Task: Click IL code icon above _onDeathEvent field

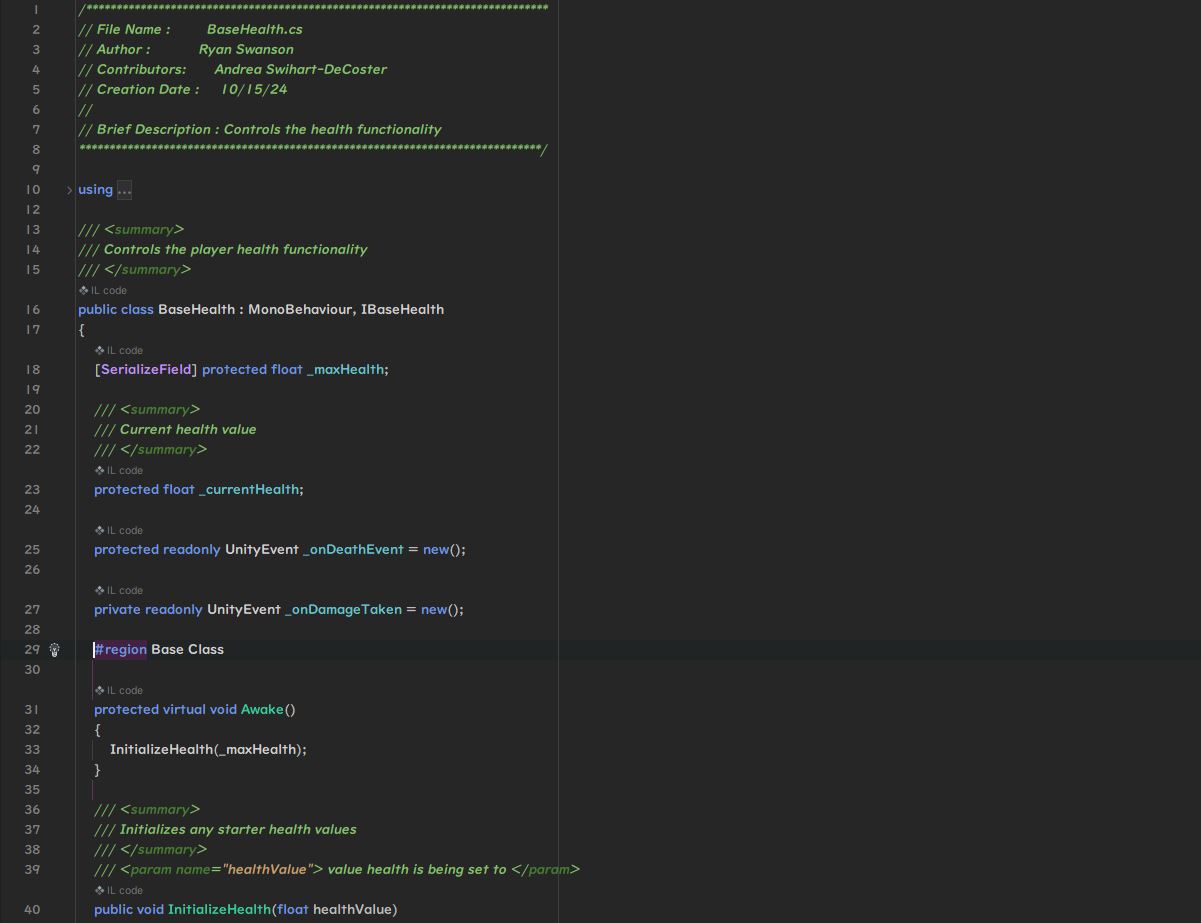Action: pyautogui.click(x=100, y=530)
